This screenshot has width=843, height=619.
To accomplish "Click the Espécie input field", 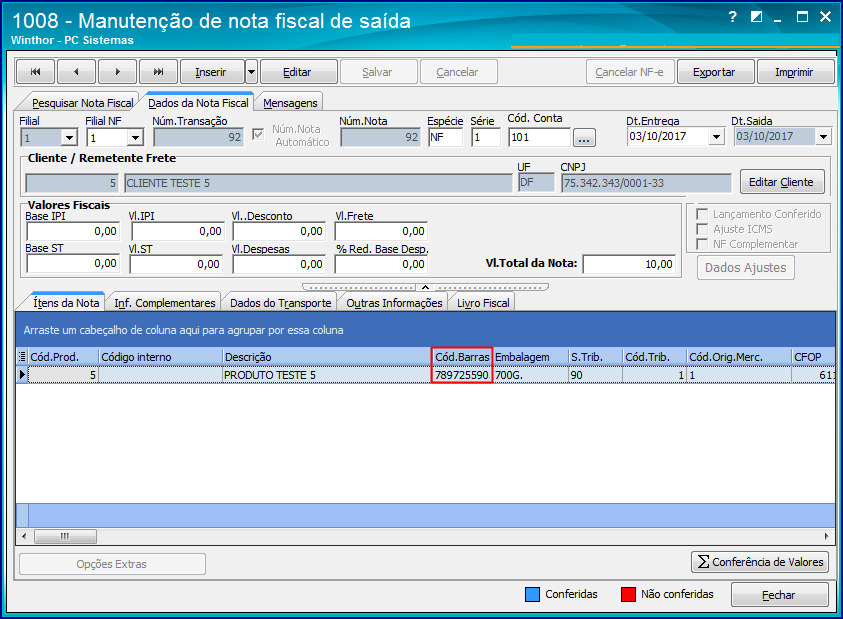I will pos(445,137).
